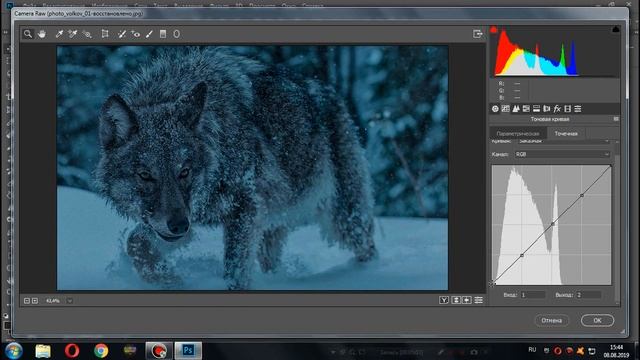640x360 pixels.
Task: Zoom in with the plus button
Action: pos(35,301)
